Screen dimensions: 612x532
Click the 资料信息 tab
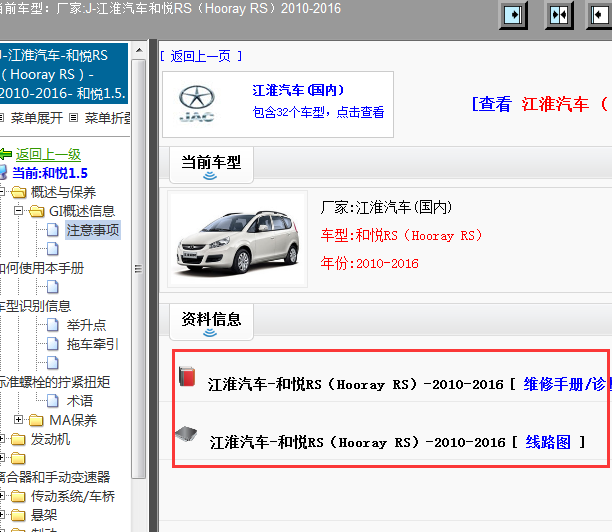(211, 322)
